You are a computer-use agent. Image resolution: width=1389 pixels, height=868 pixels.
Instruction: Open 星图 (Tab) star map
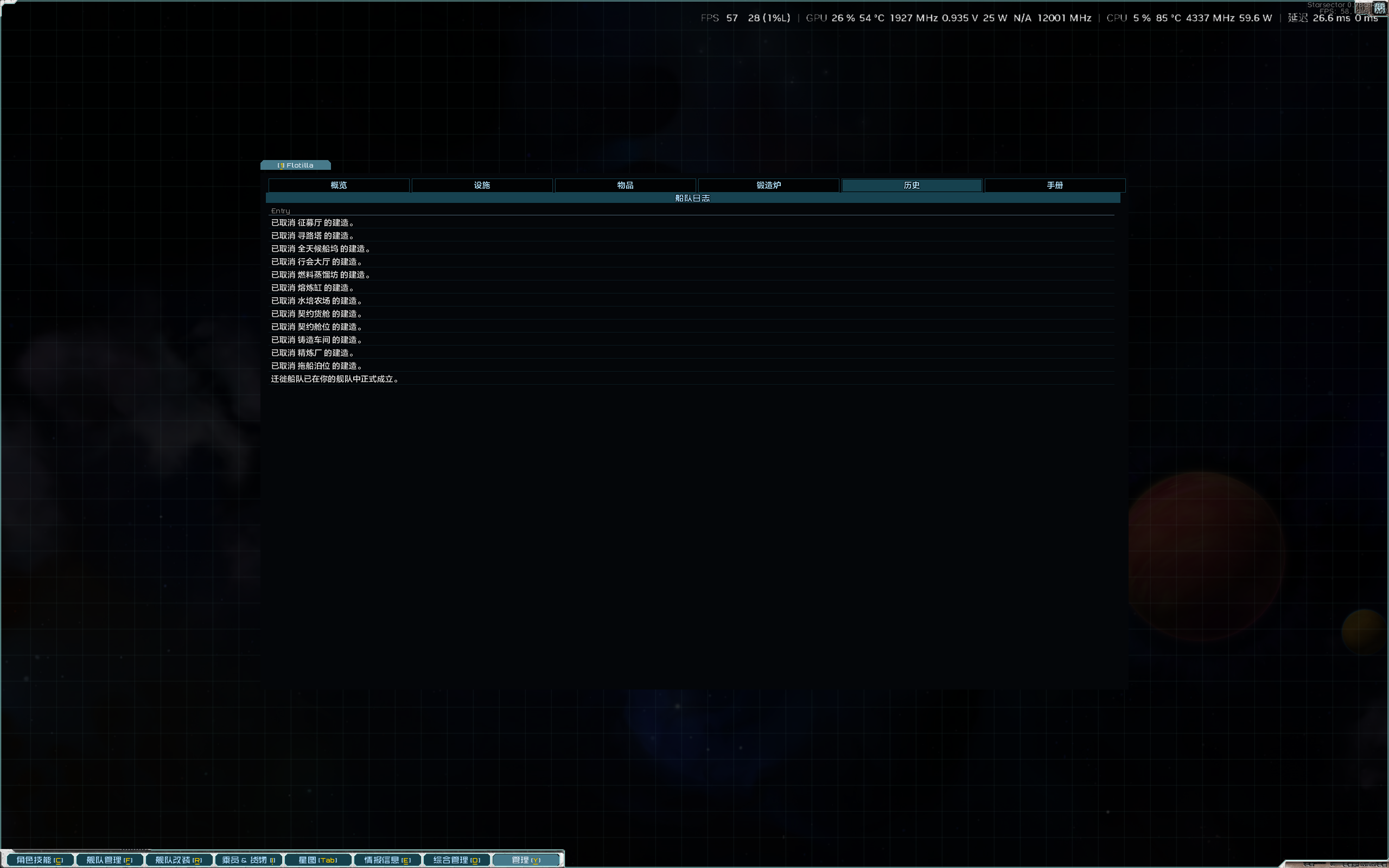pos(318,859)
